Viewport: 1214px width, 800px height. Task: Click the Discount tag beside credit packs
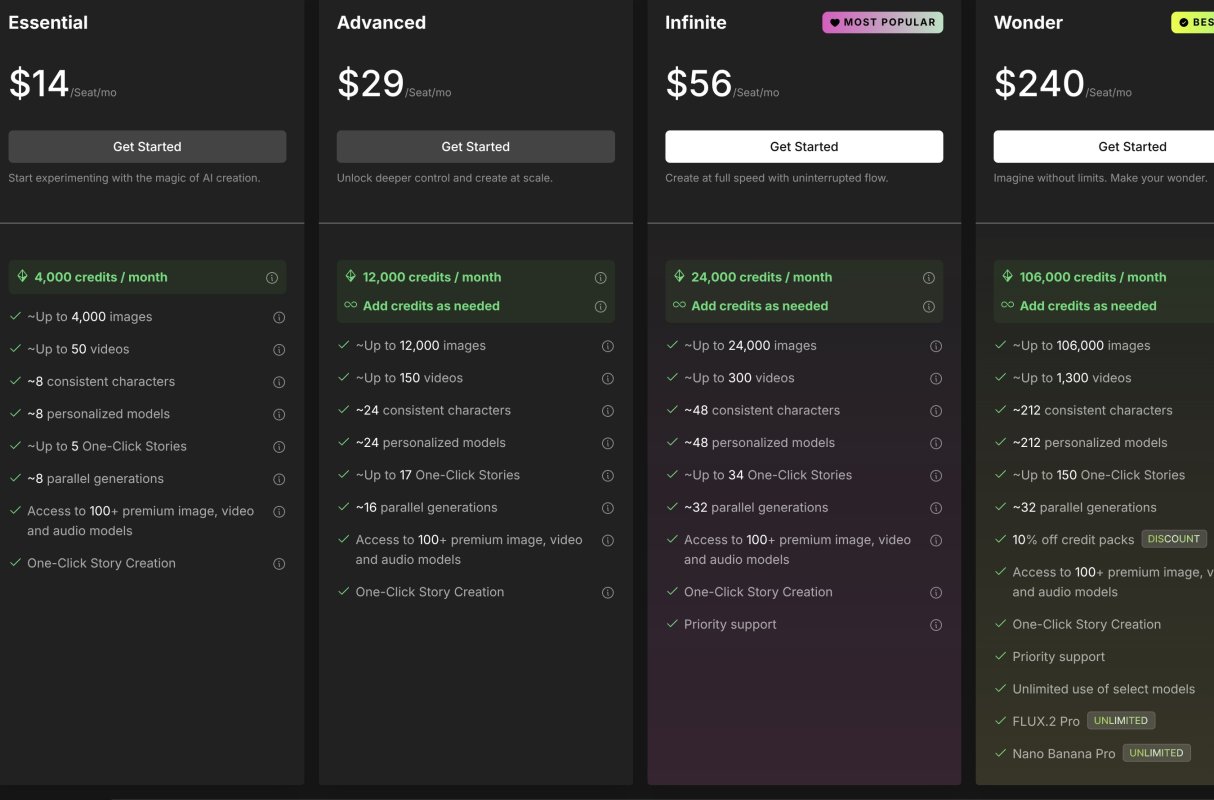coord(1174,539)
